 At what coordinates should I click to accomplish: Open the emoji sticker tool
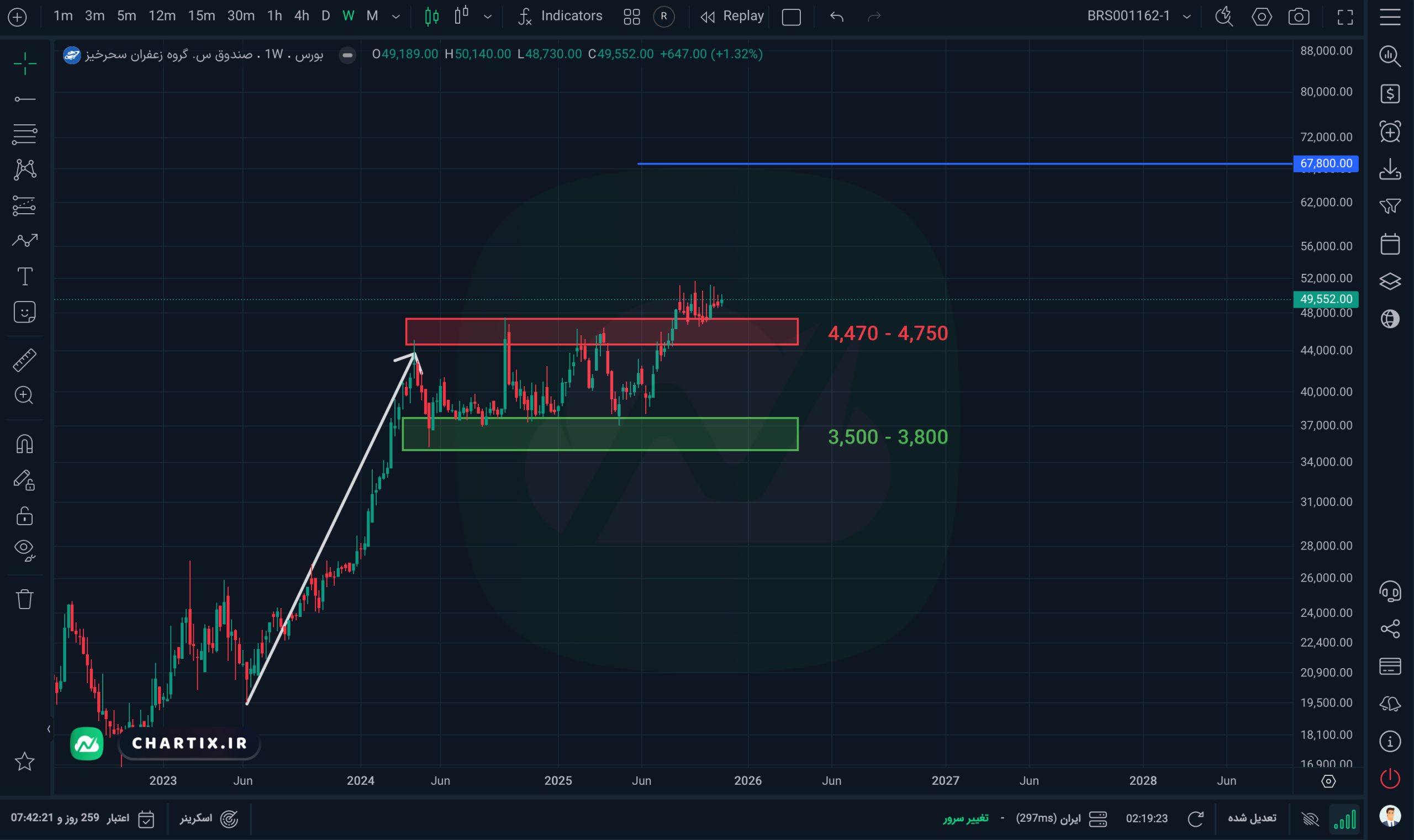pos(25,312)
